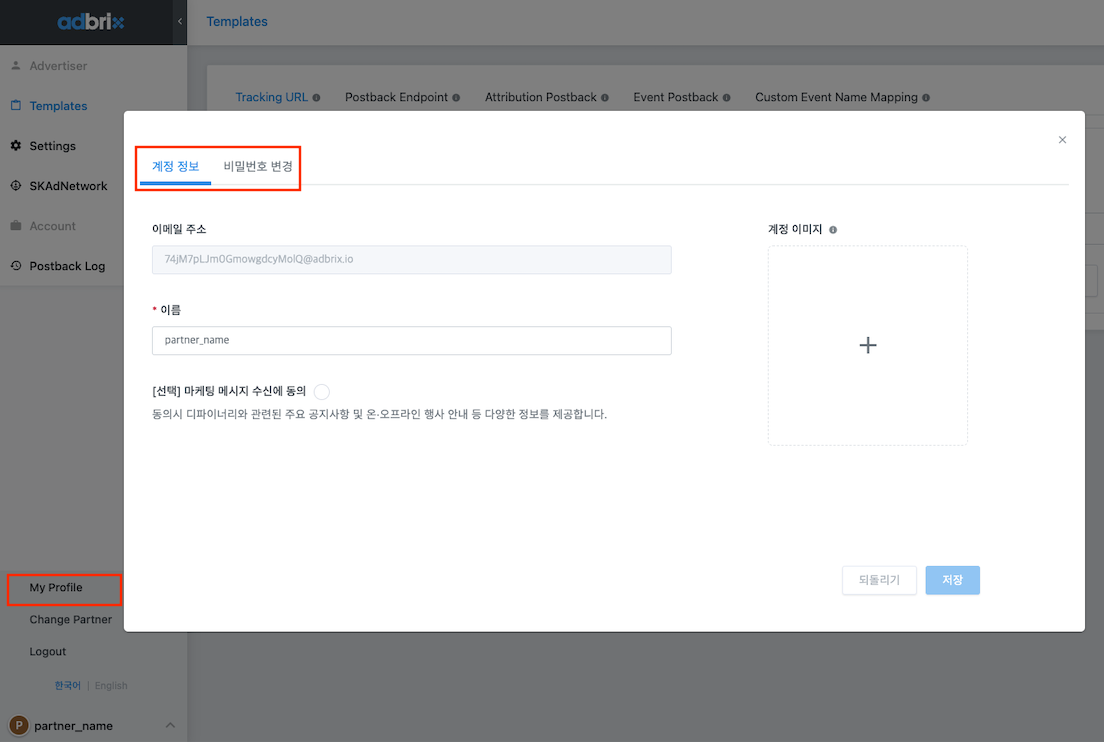Click the partner_name avatar icon
The height and width of the screenshot is (742, 1104).
[x=19, y=725]
